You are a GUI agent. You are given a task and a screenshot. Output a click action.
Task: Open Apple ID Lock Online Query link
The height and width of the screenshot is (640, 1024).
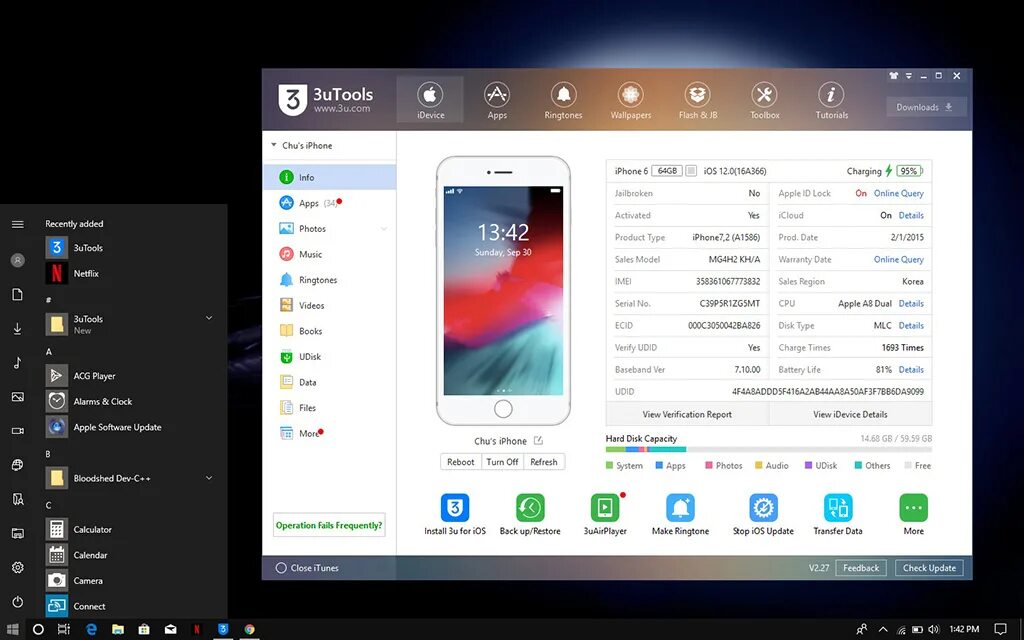coord(899,193)
